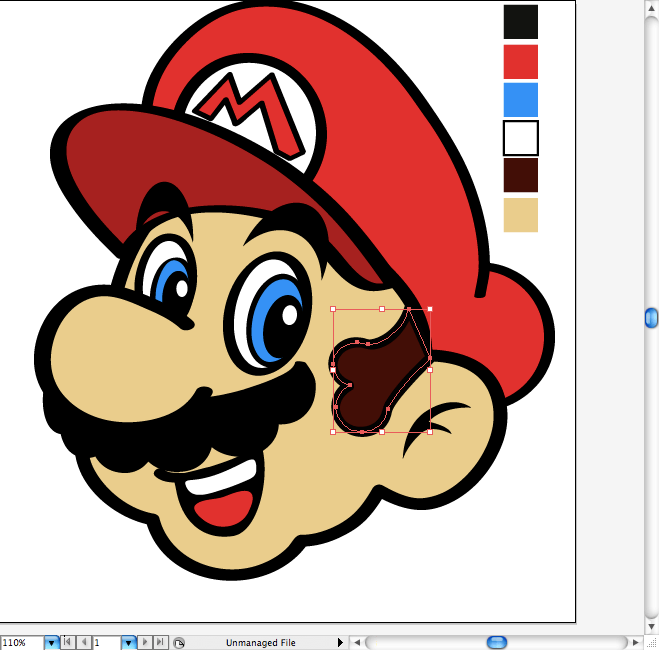Click the horizontal scrollbar right arrow
This screenshot has width=659, height=650.
click(635, 642)
